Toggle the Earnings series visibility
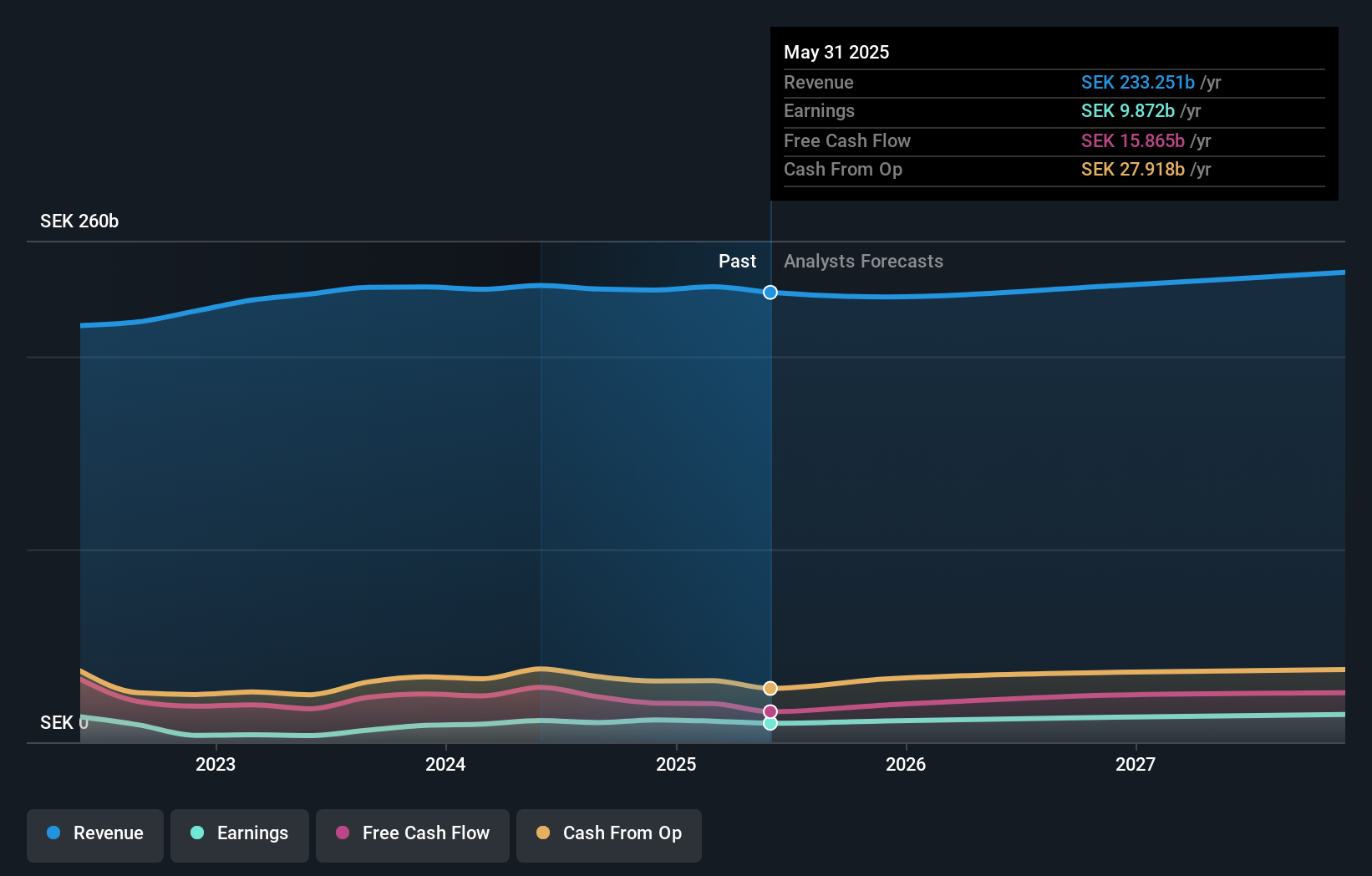Viewport: 1372px width, 876px height. 240,833
